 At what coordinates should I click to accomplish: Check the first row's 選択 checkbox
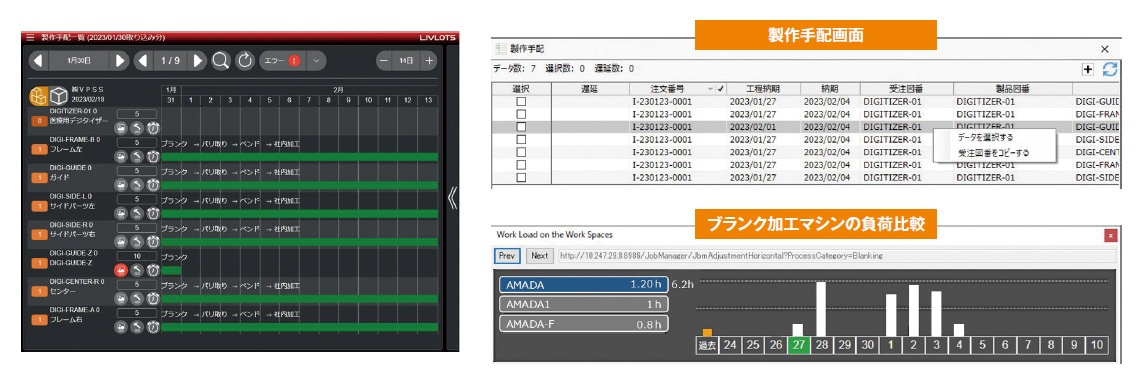(x=521, y=102)
